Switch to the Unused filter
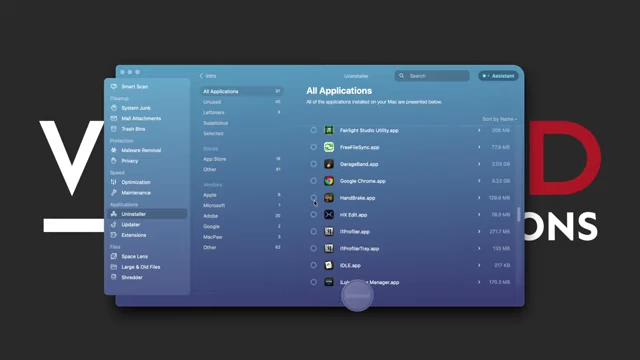This screenshot has width=640, height=360. 242,102
